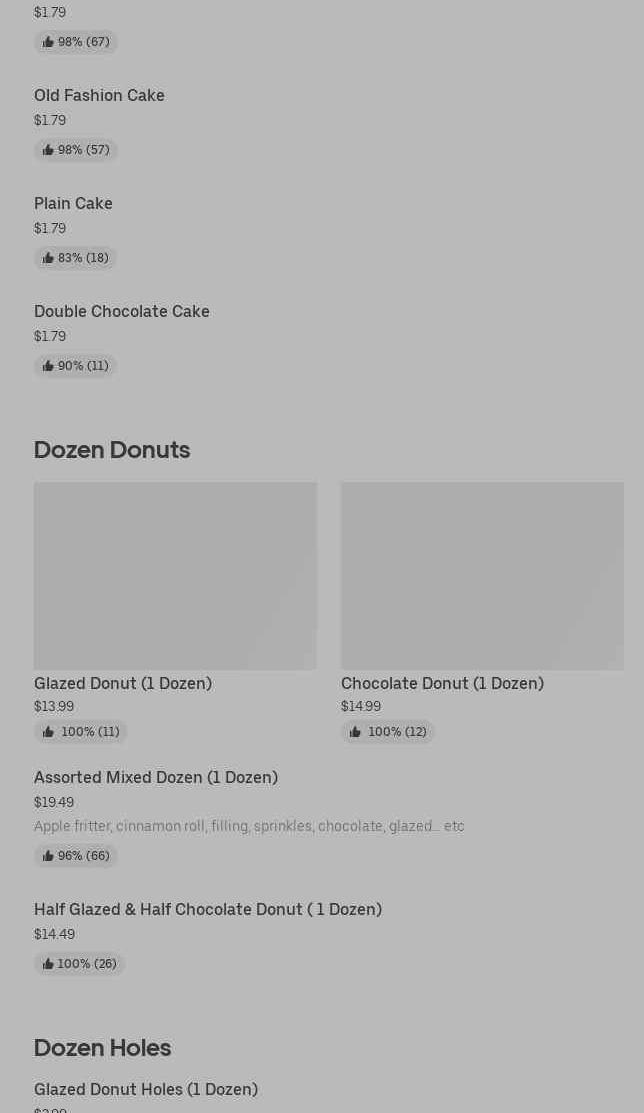This screenshot has height=1113, width=644.
Task: Open Glazed Donut (1 Dozen) title
Action: pyautogui.click(x=123, y=683)
